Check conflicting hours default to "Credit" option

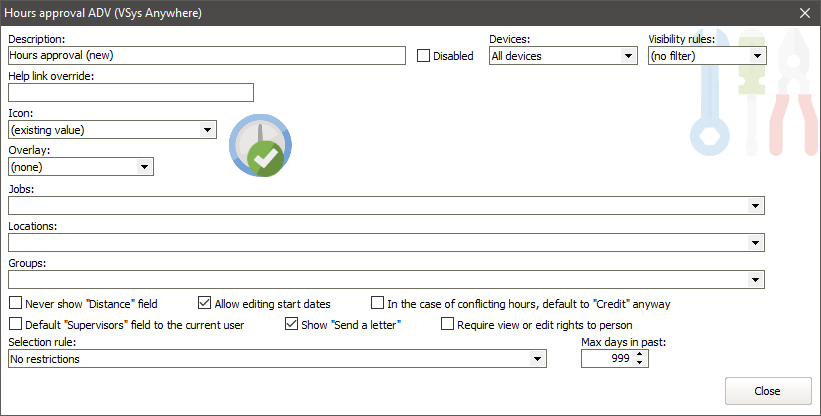click(x=377, y=303)
